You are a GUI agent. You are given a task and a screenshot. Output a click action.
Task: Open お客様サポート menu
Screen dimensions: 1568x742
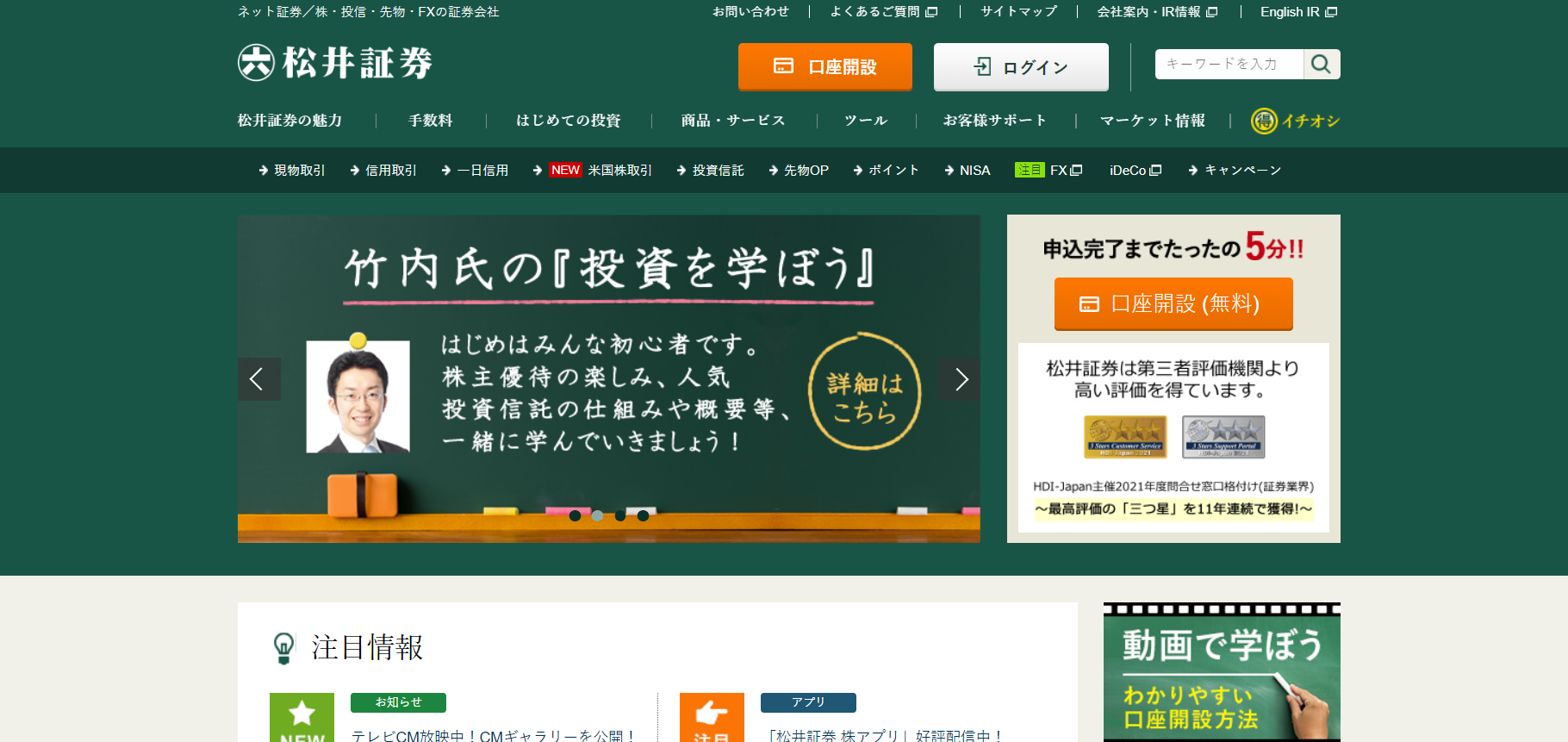995,121
